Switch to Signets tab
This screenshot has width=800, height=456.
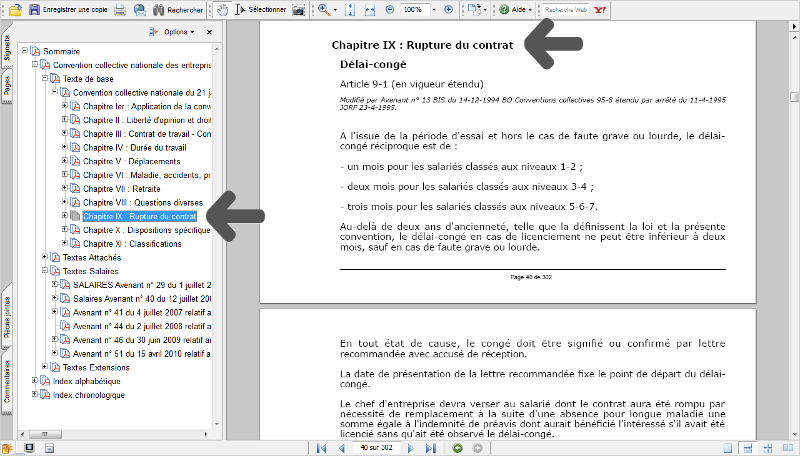[x=7, y=48]
